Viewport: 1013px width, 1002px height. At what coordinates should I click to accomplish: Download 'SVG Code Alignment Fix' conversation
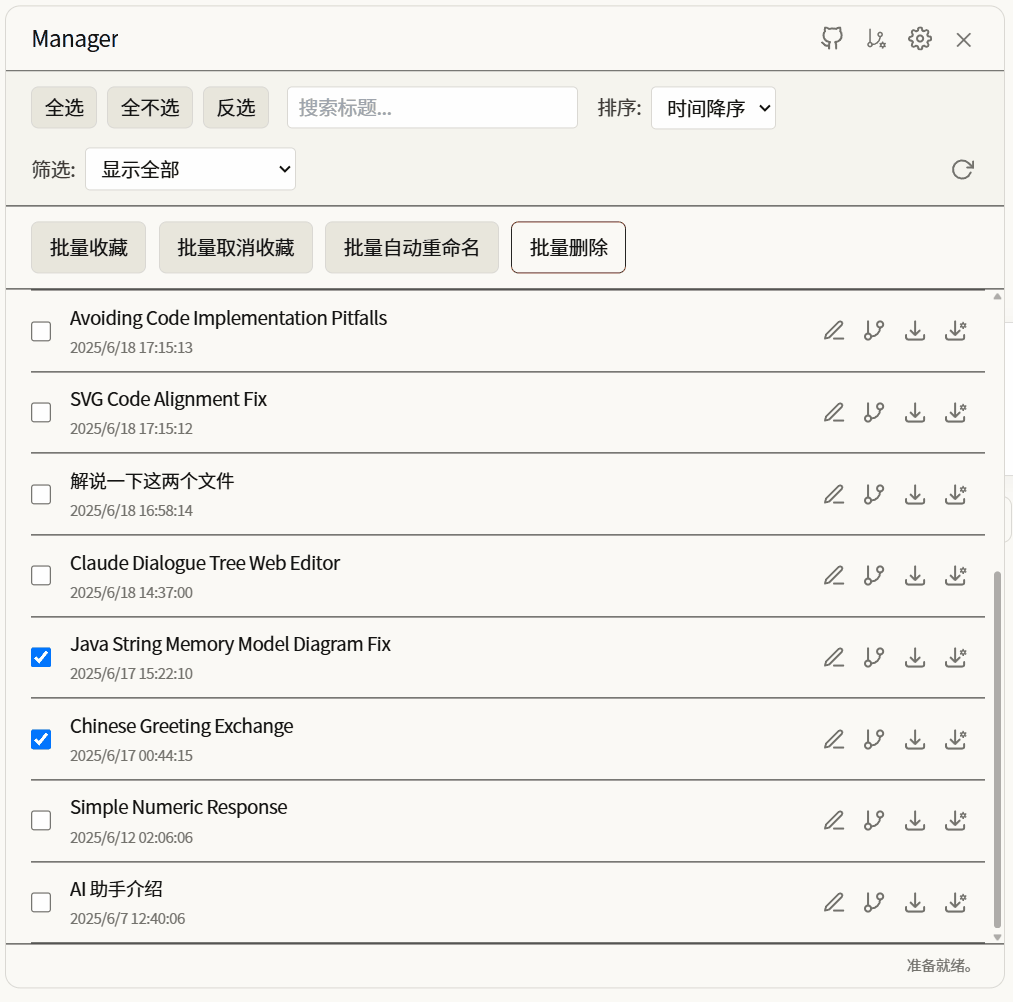pos(915,412)
